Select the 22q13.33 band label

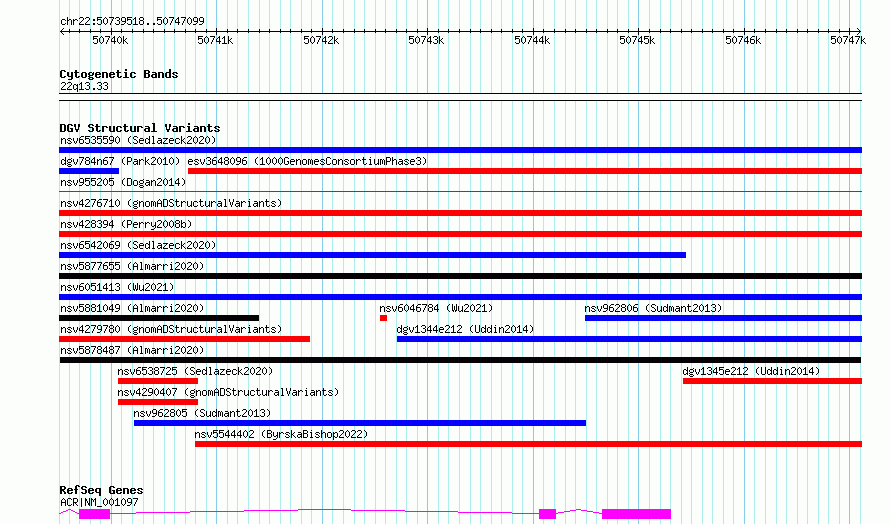[84, 86]
